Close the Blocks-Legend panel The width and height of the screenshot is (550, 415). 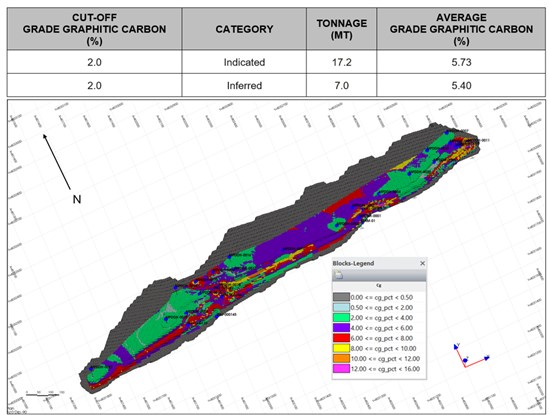click(x=422, y=263)
